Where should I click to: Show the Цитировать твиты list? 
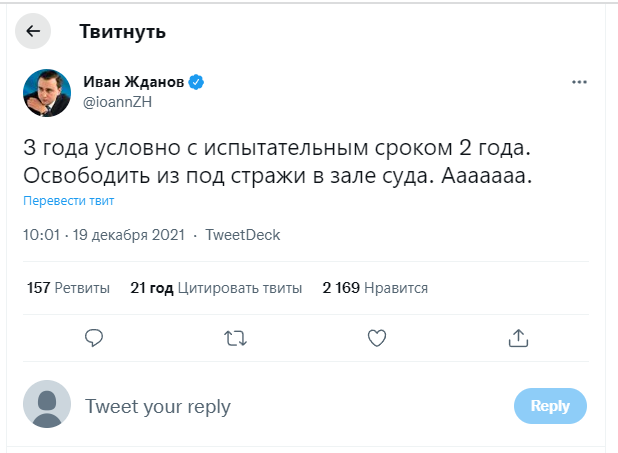pyautogui.click(x=216, y=288)
